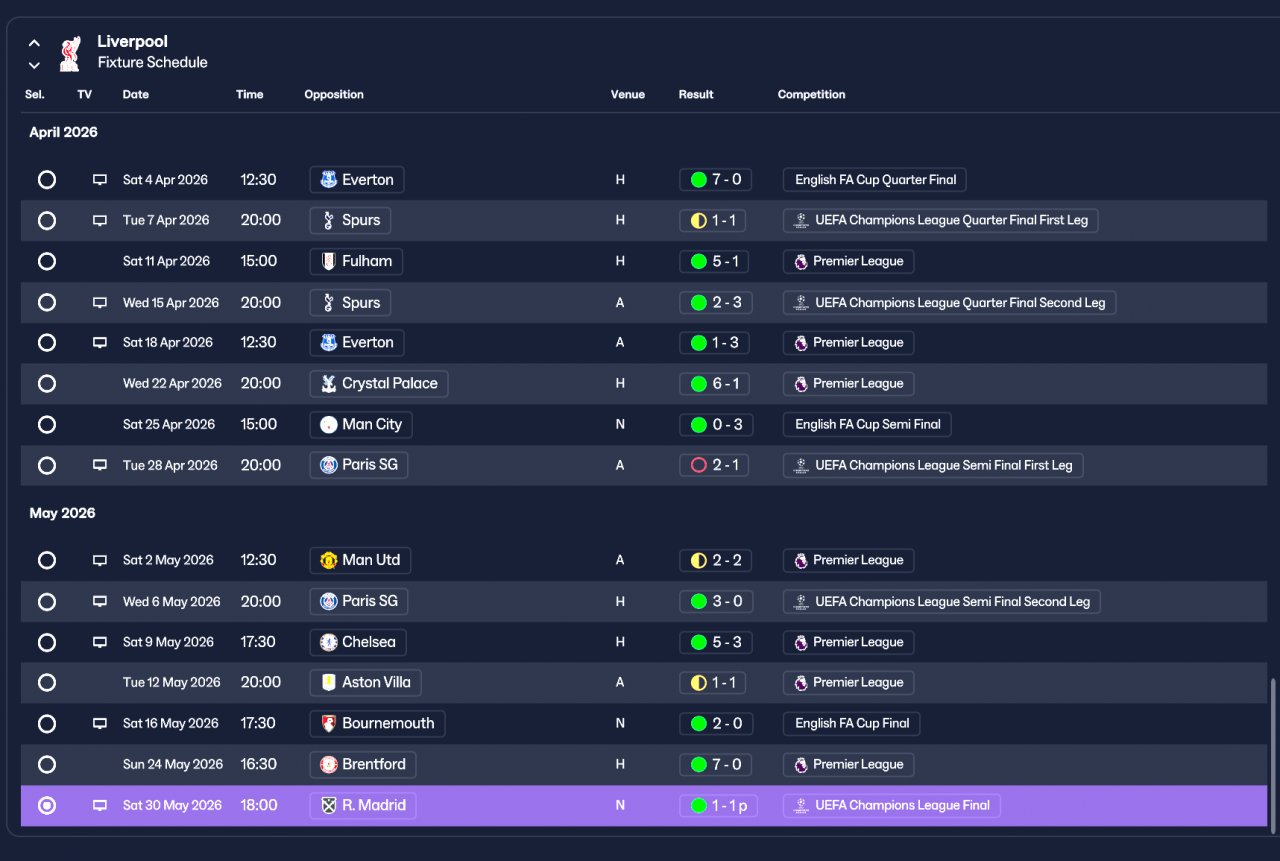
Task: Click the down chevron beside Fixture Schedule
Action: tap(34, 65)
